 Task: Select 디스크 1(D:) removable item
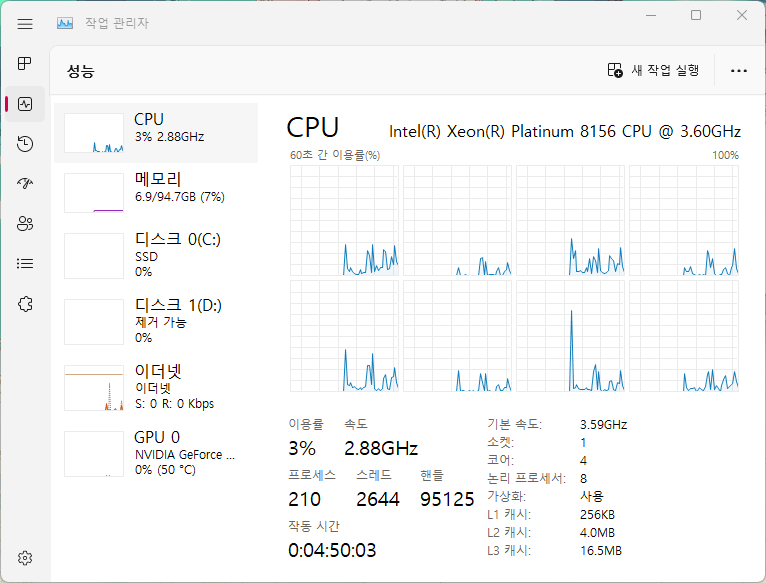(156, 322)
